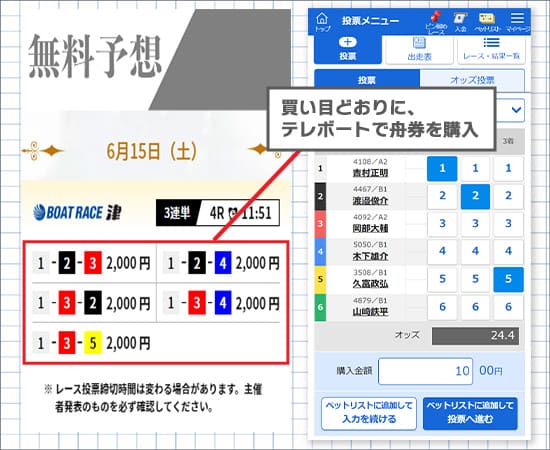Open racer 岡部大輔 profile link
The image size is (550, 450).
tap(370, 228)
